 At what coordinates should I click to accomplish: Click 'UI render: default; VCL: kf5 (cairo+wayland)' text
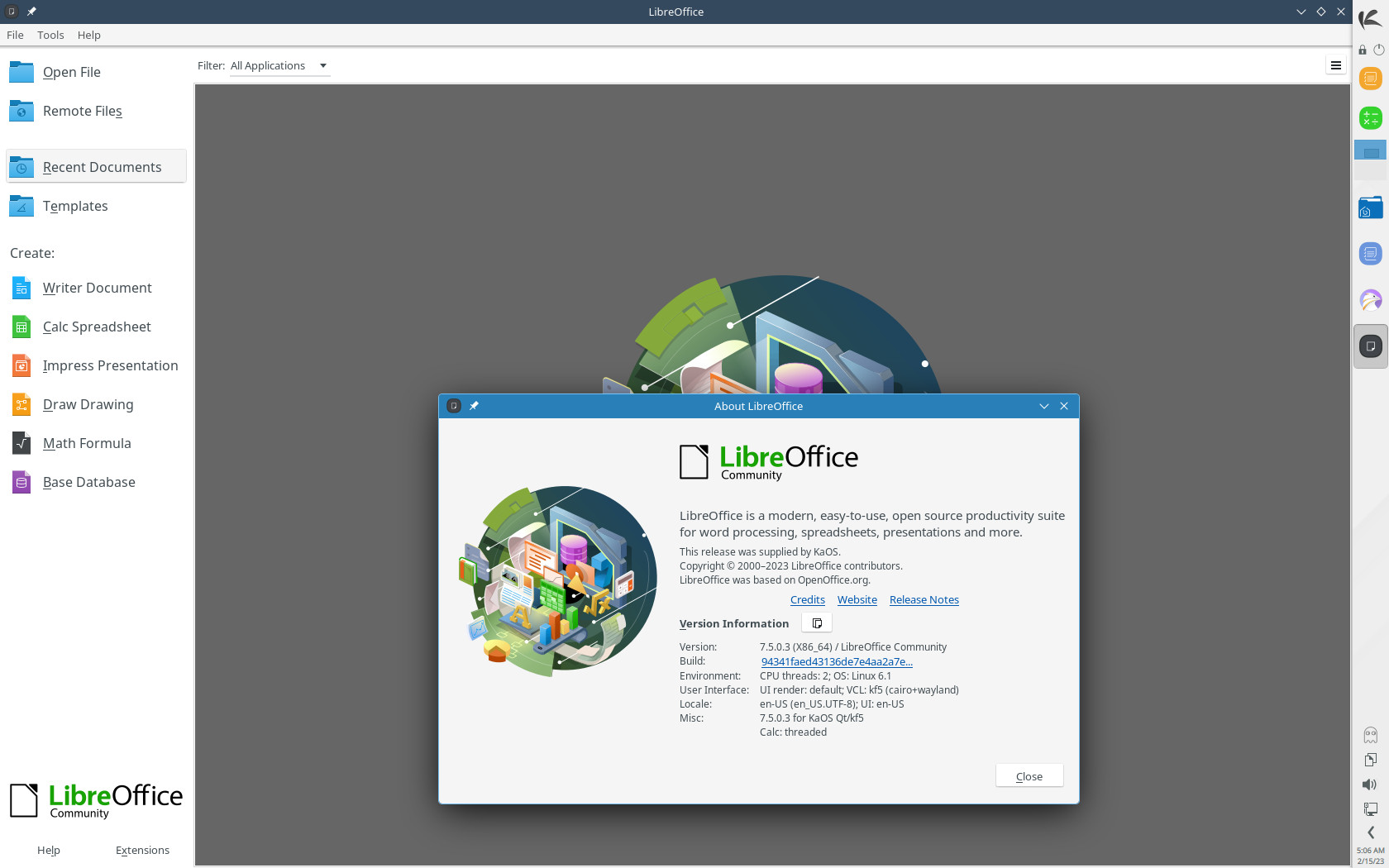[859, 690]
